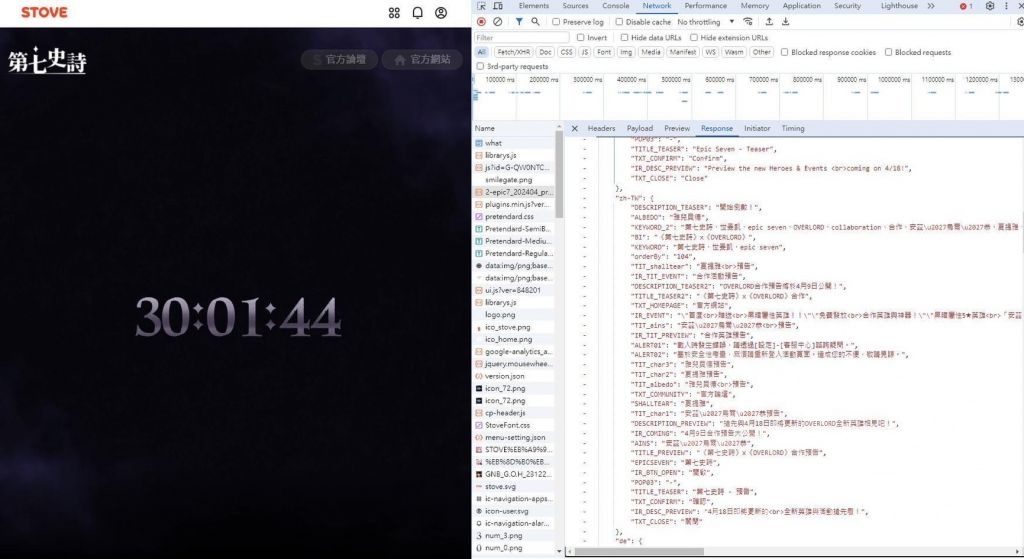The image size is (1024, 559).
Task: Filter requests by Fetch/XHR
Action: pyautogui.click(x=513, y=52)
